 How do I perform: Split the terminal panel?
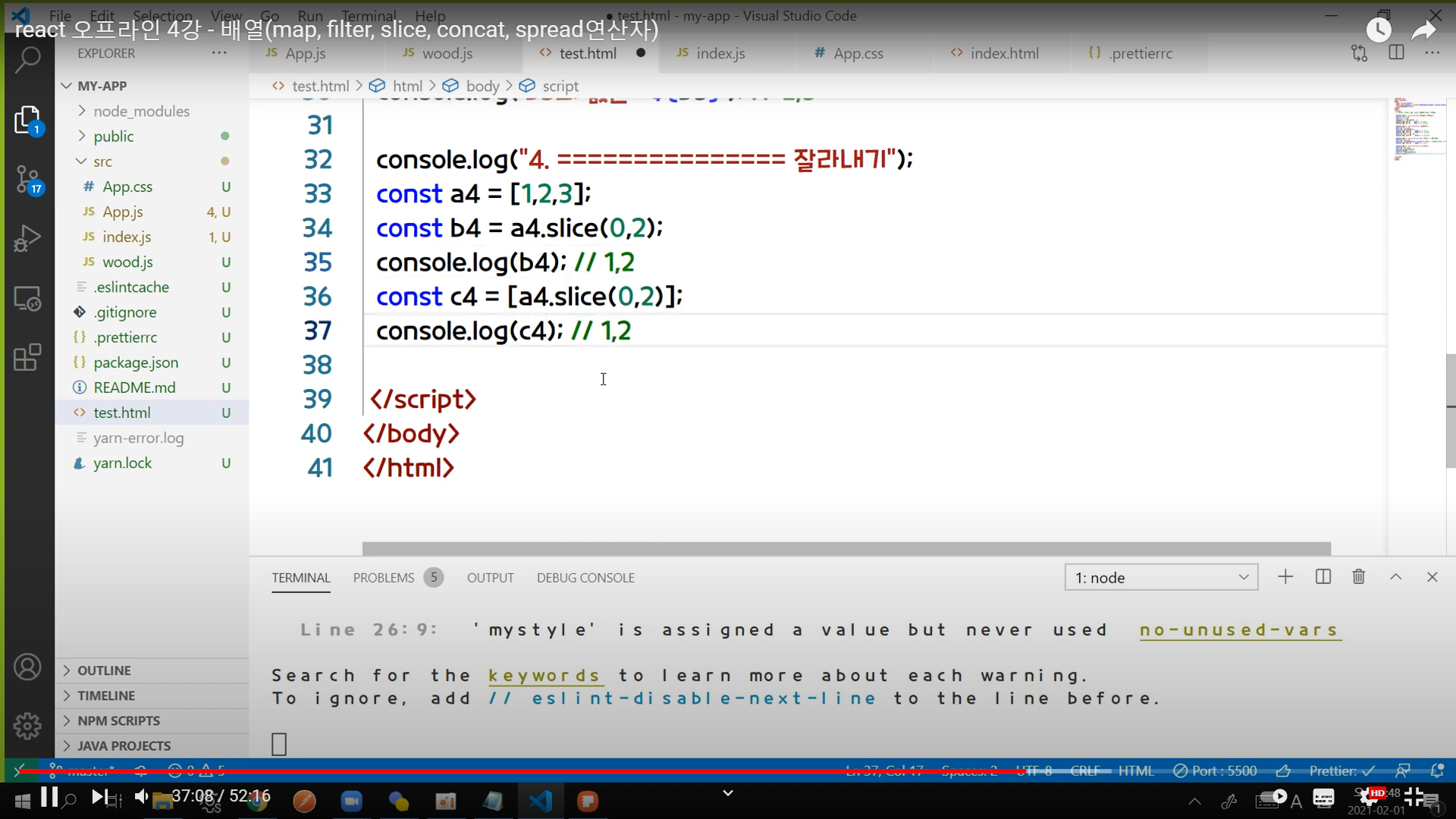(x=1323, y=577)
